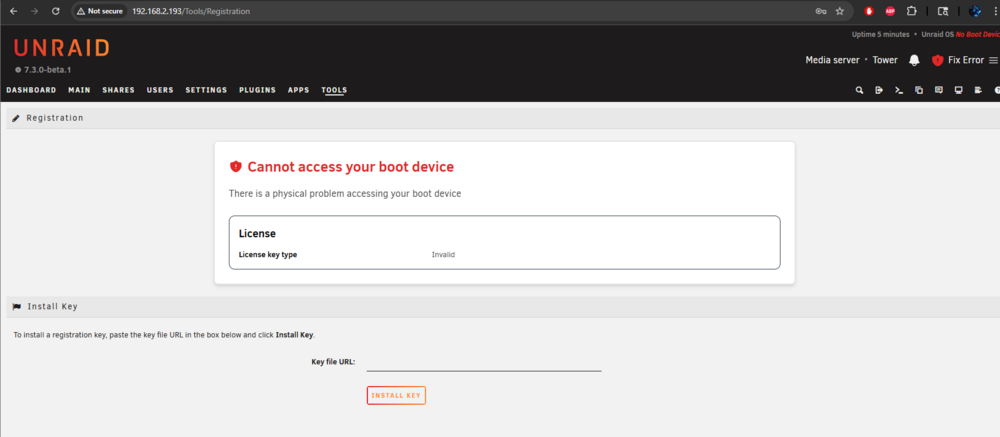This screenshot has width=1000, height=437.
Task: Reload the page with browser refresh icon
Action: (x=55, y=11)
